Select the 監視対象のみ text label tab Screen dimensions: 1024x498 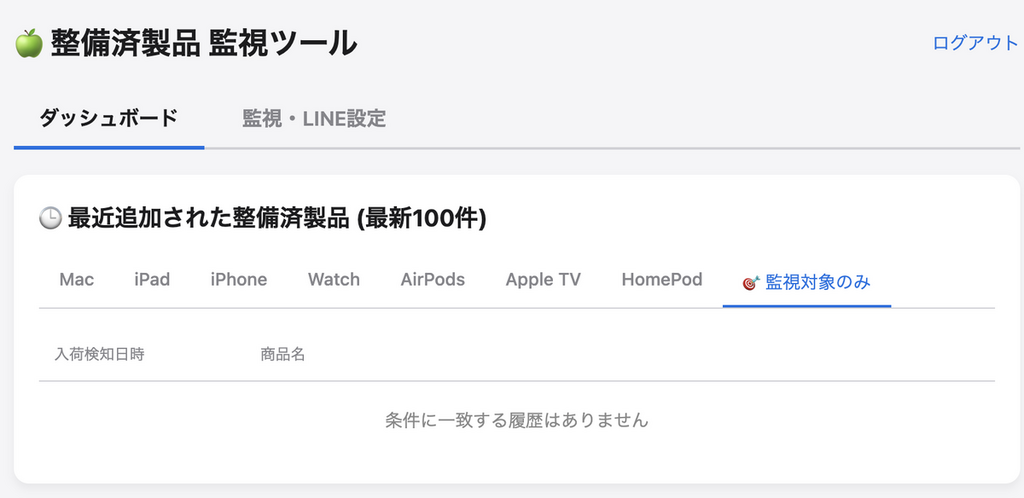(818, 282)
